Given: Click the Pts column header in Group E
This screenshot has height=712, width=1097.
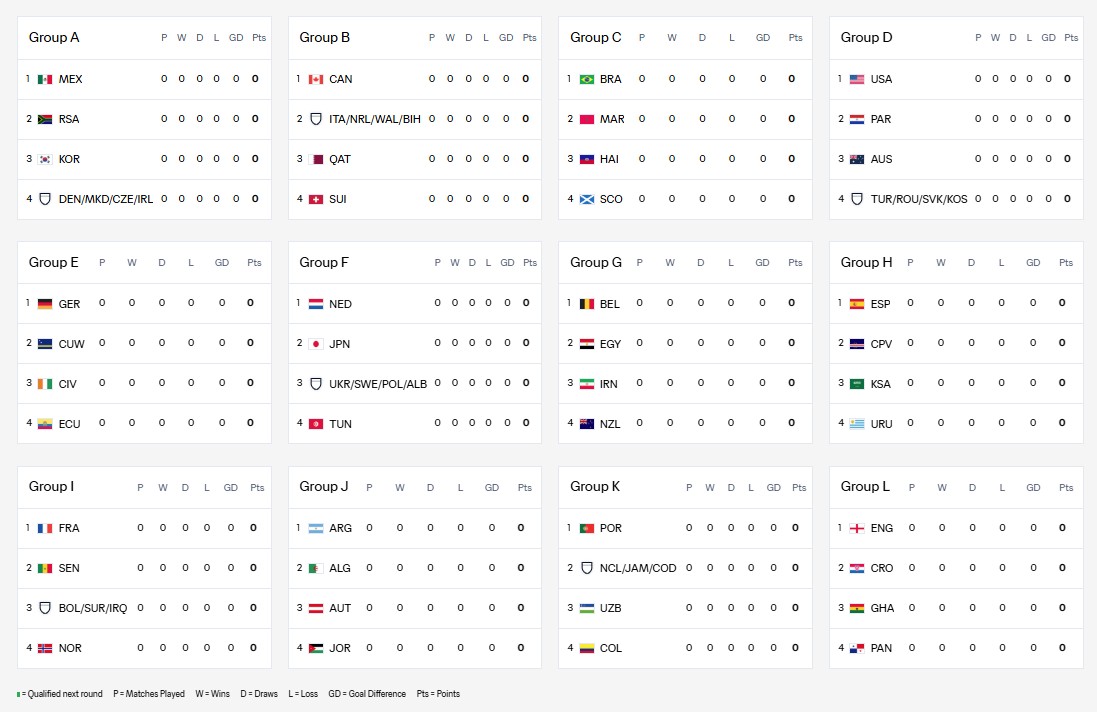Looking at the screenshot, I should (x=254, y=263).
